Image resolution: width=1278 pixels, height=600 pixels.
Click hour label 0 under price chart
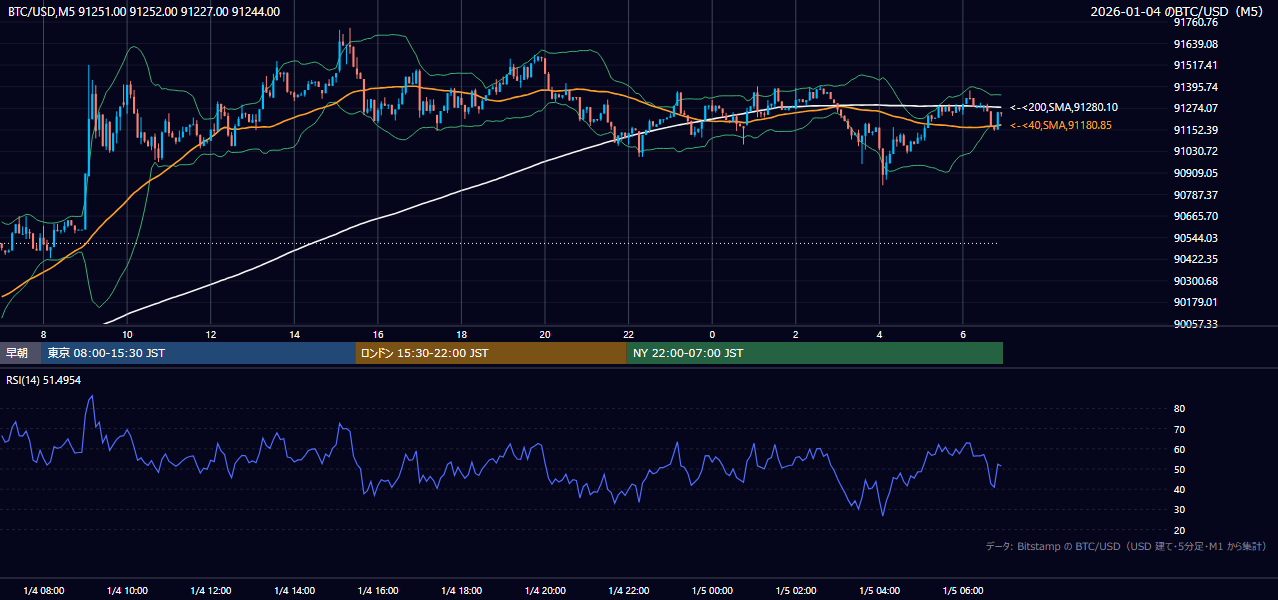tap(712, 334)
